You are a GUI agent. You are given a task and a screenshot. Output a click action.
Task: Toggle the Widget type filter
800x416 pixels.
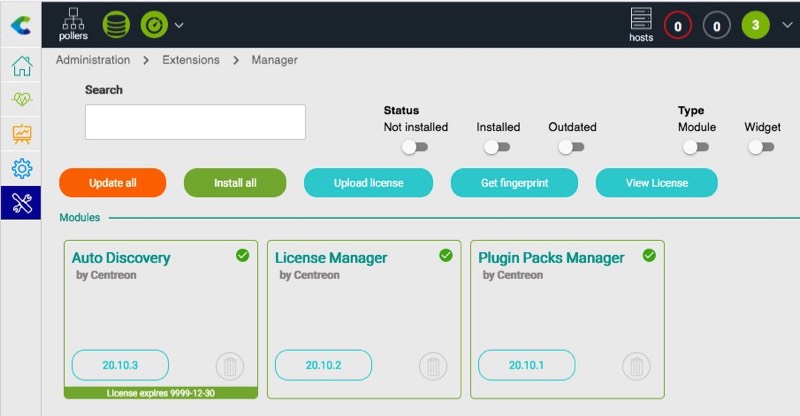point(761,147)
